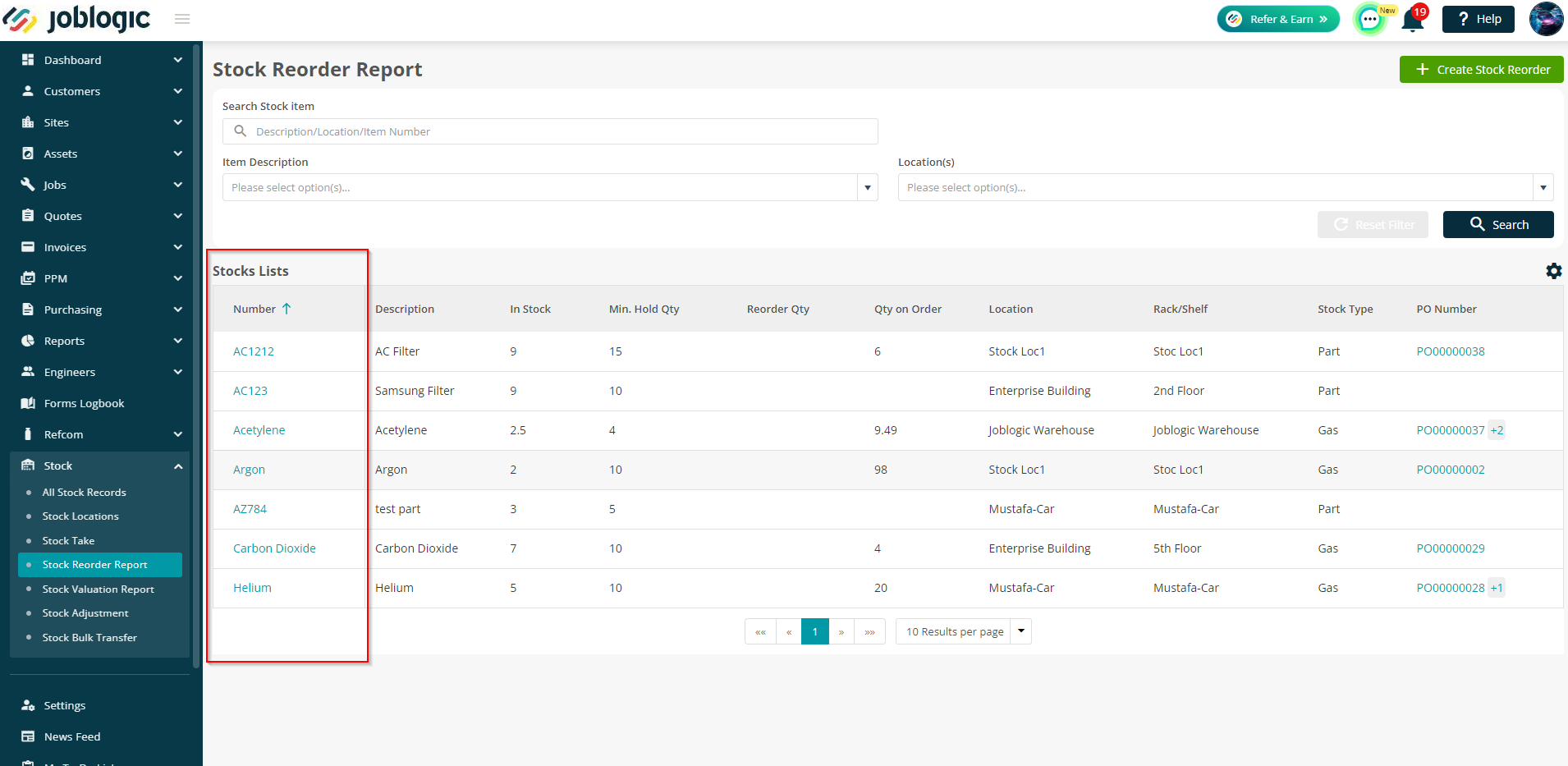Open the Item Description dropdown arrow
1568x766 pixels.
click(x=868, y=188)
